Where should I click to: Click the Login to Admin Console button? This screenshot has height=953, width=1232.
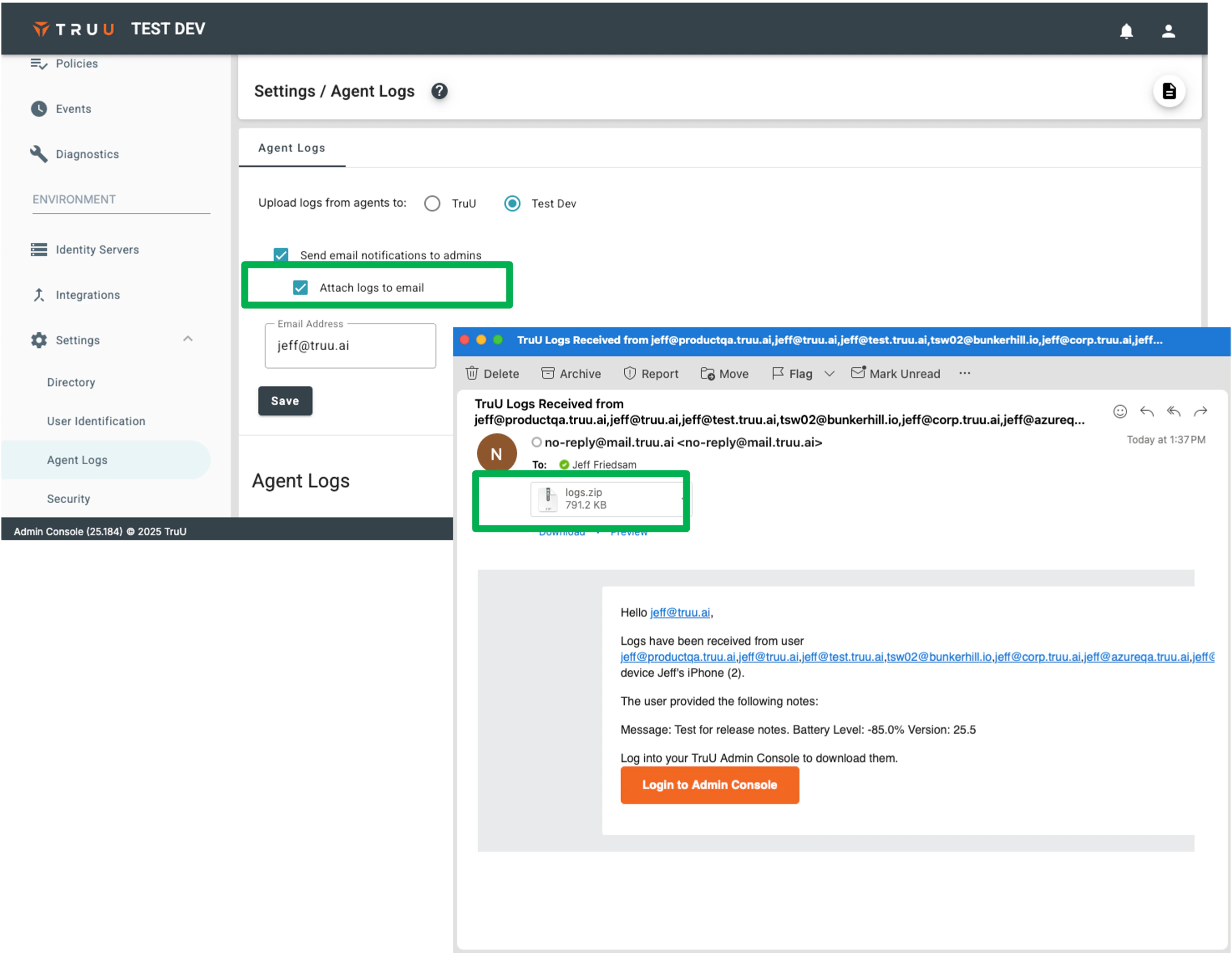pos(709,785)
